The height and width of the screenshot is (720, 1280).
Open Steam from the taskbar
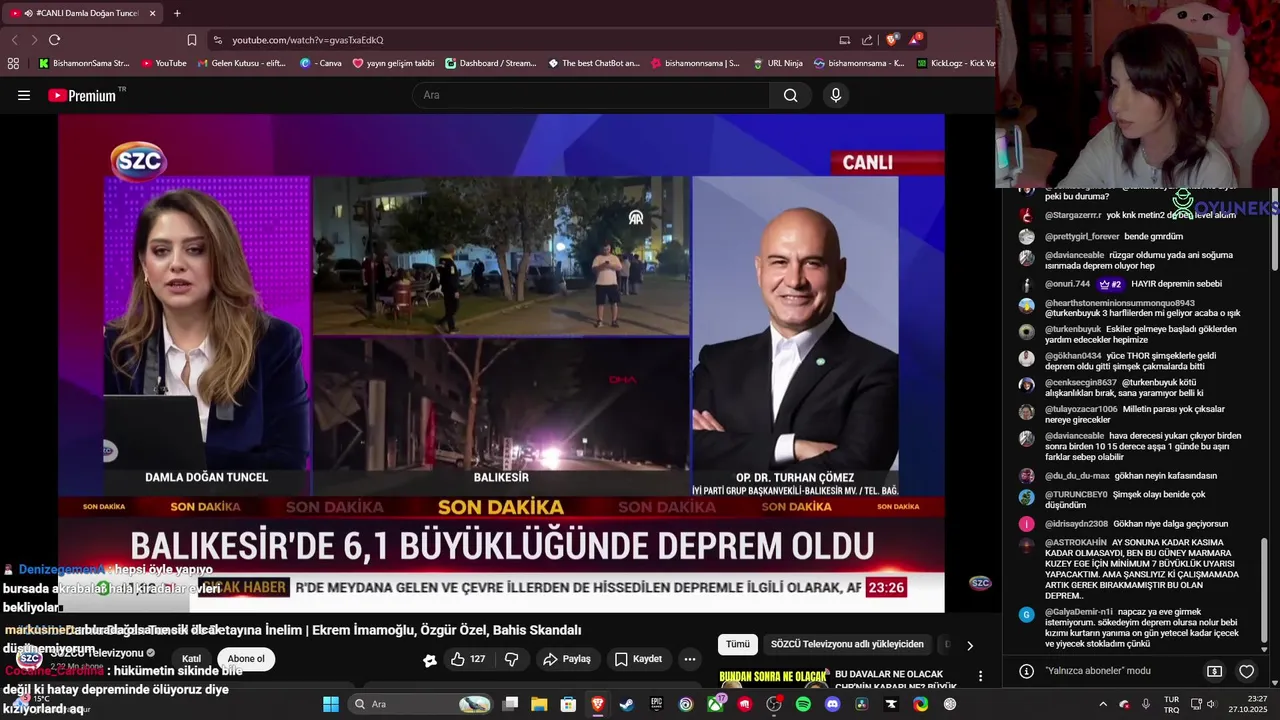pyautogui.click(x=627, y=704)
